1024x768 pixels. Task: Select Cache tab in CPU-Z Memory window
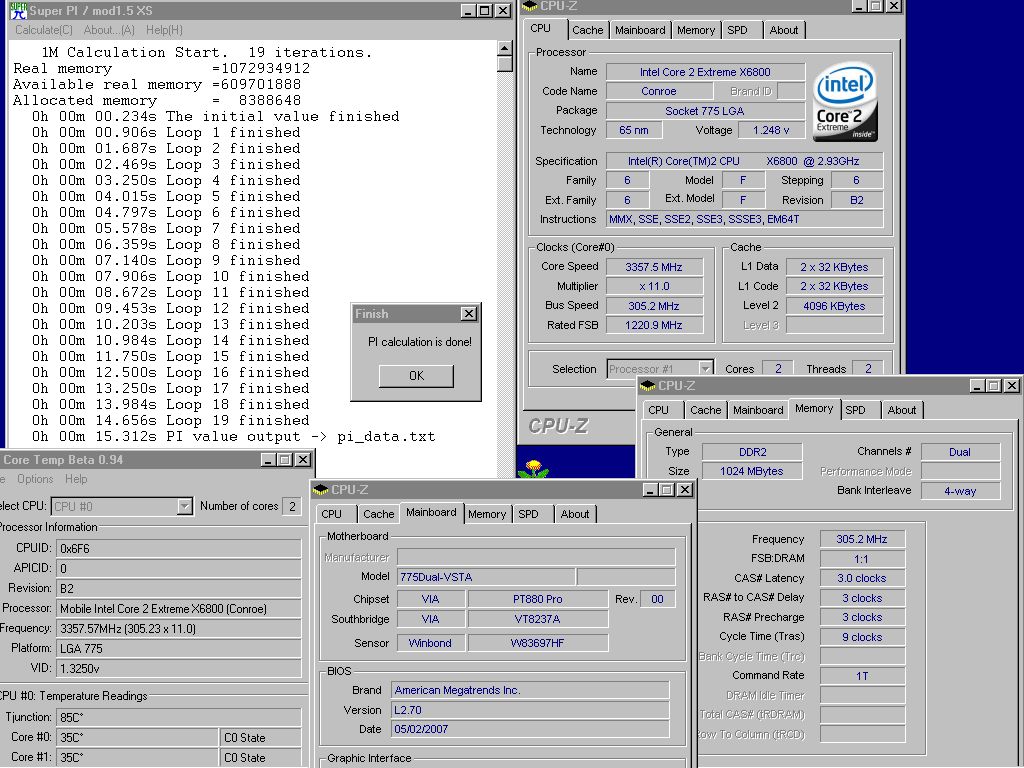[706, 410]
